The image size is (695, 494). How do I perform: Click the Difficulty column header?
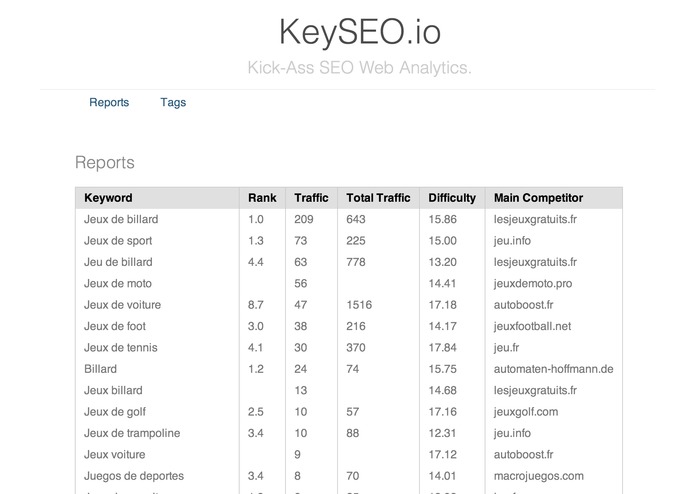[x=452, y=198]
